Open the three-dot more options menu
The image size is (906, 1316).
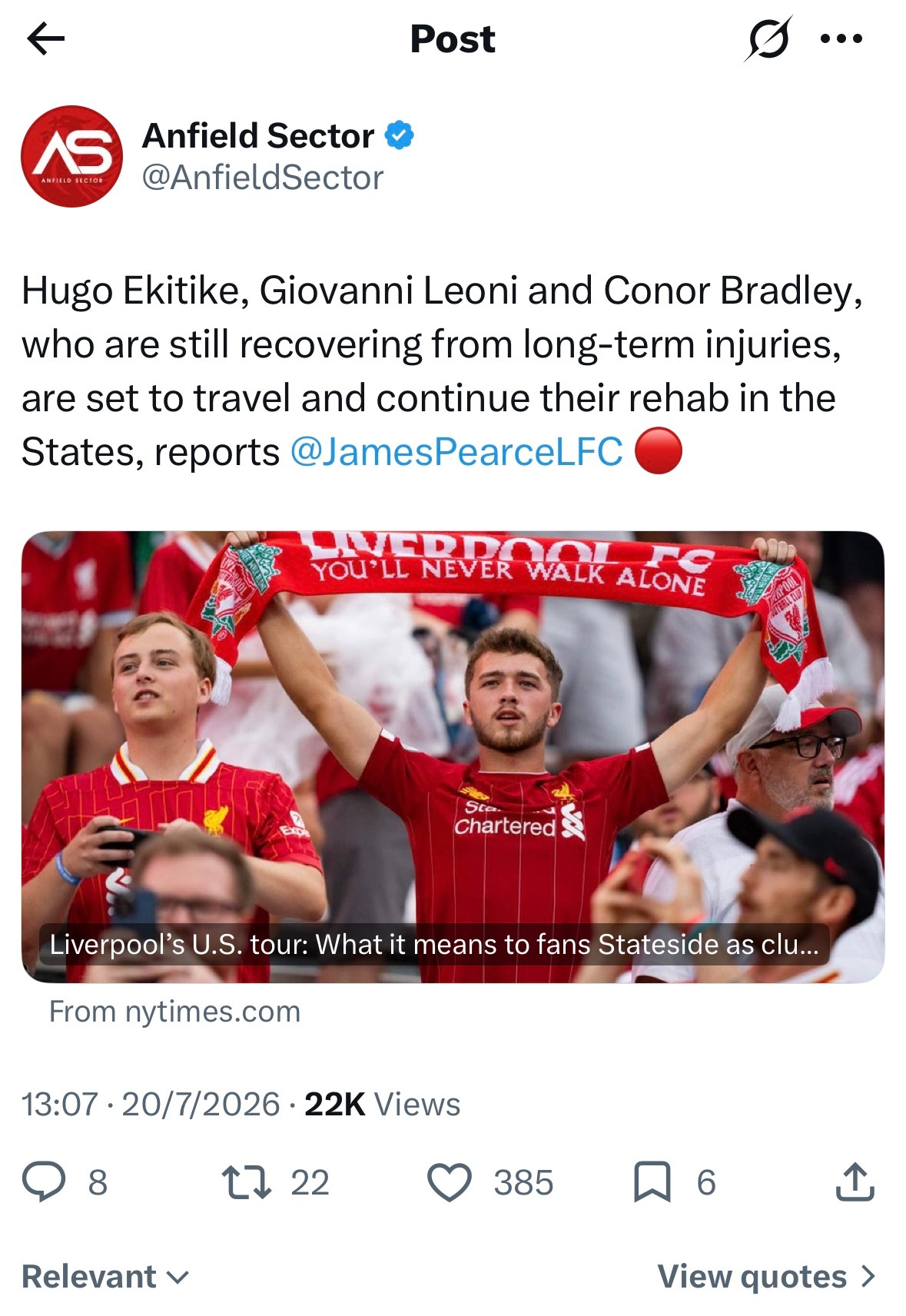click(842, 38)
